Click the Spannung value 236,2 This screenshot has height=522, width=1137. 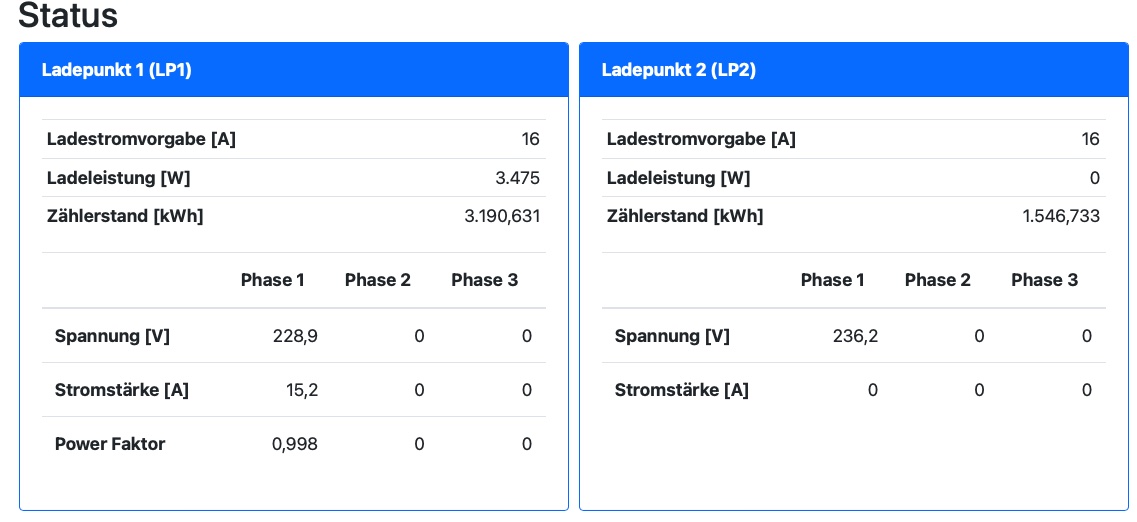pos(855,336)
